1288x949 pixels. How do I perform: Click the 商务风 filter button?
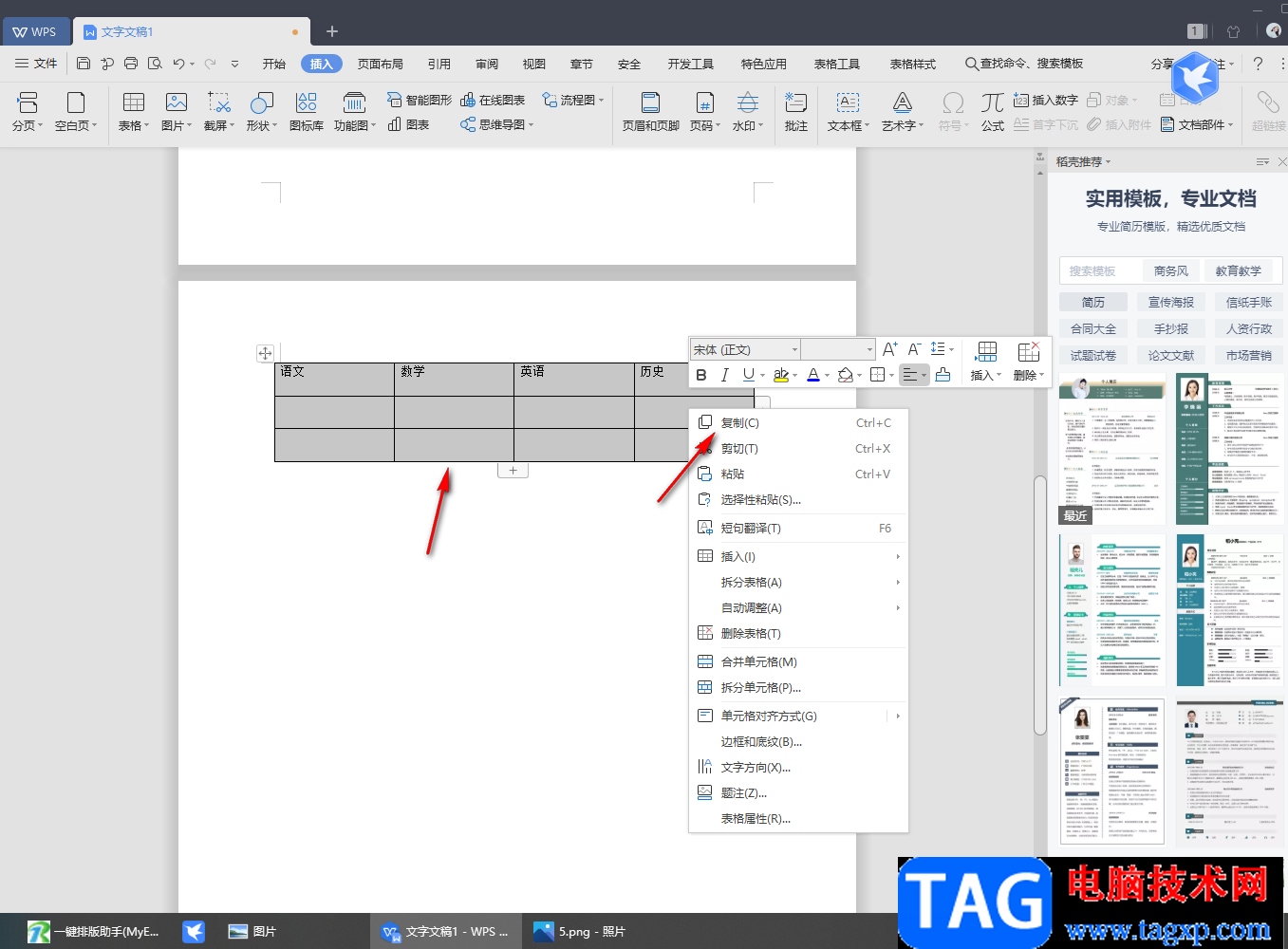click(1171, 270)
